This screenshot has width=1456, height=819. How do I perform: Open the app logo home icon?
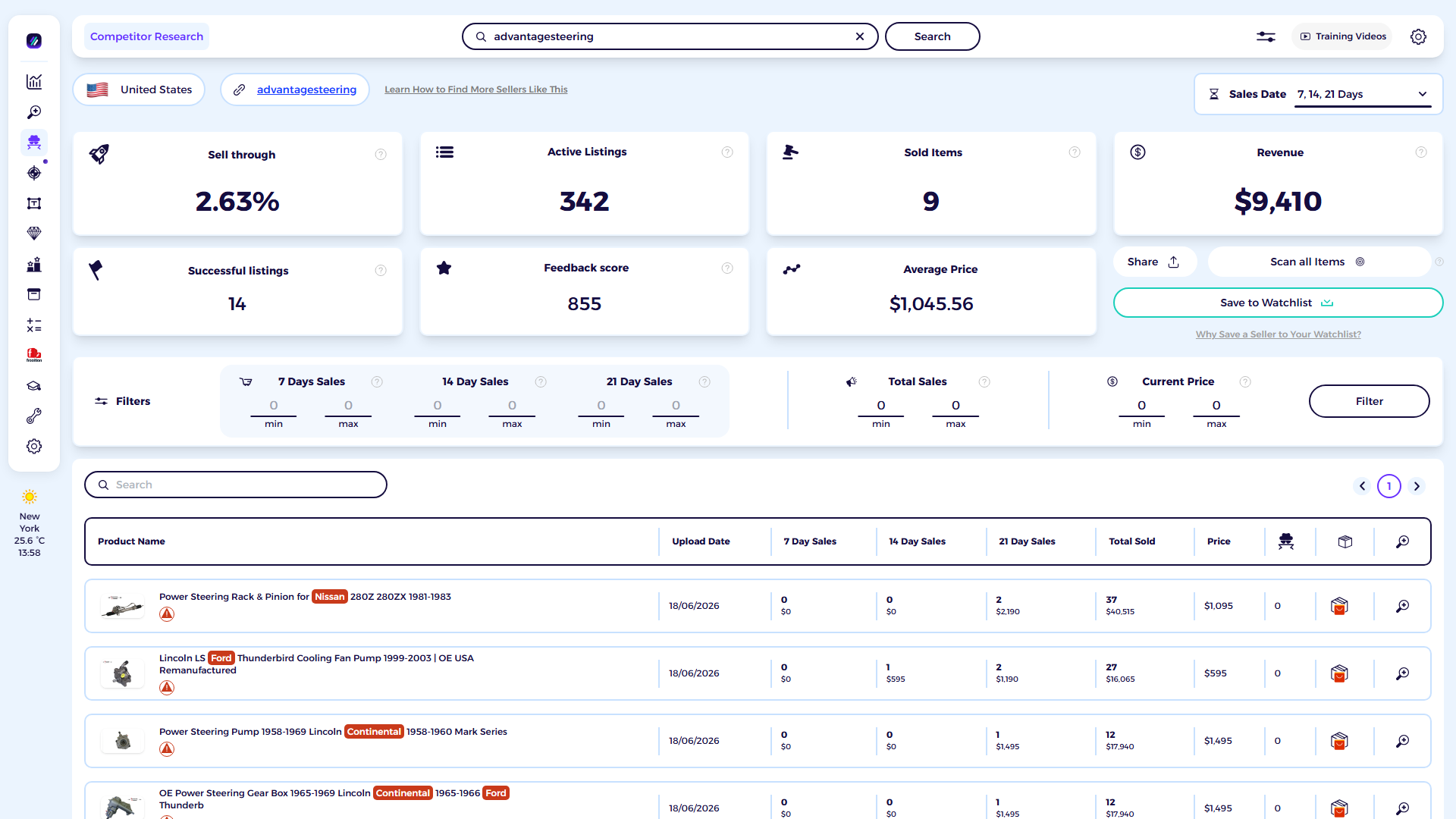[34, 41]
